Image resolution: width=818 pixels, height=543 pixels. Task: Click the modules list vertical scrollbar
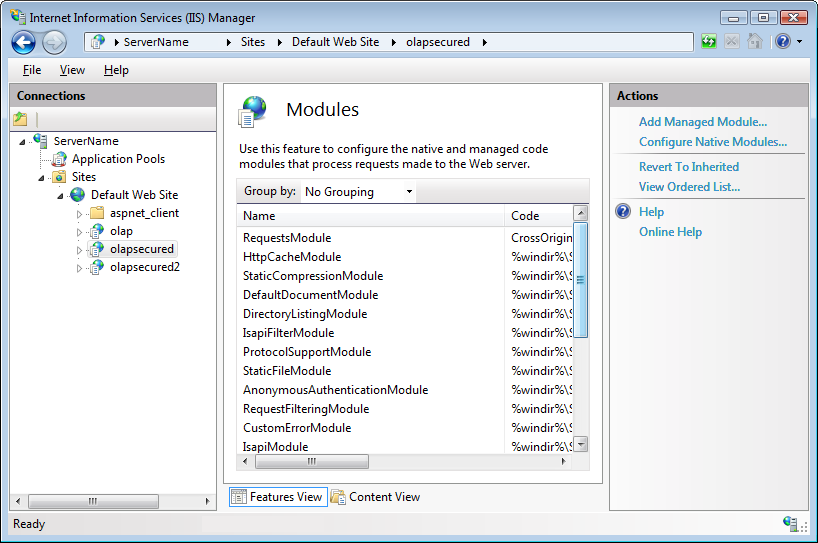pos(580,330)
